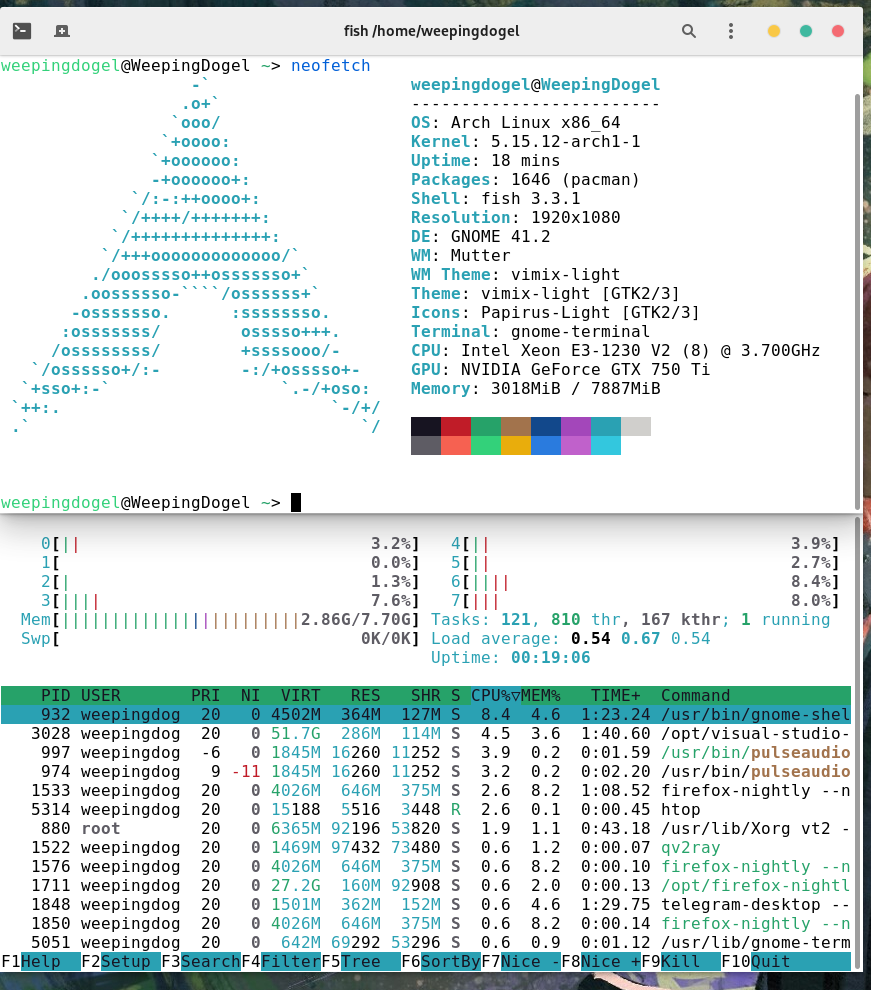Click the search magnifier icon in header bar

coord(689,31)
